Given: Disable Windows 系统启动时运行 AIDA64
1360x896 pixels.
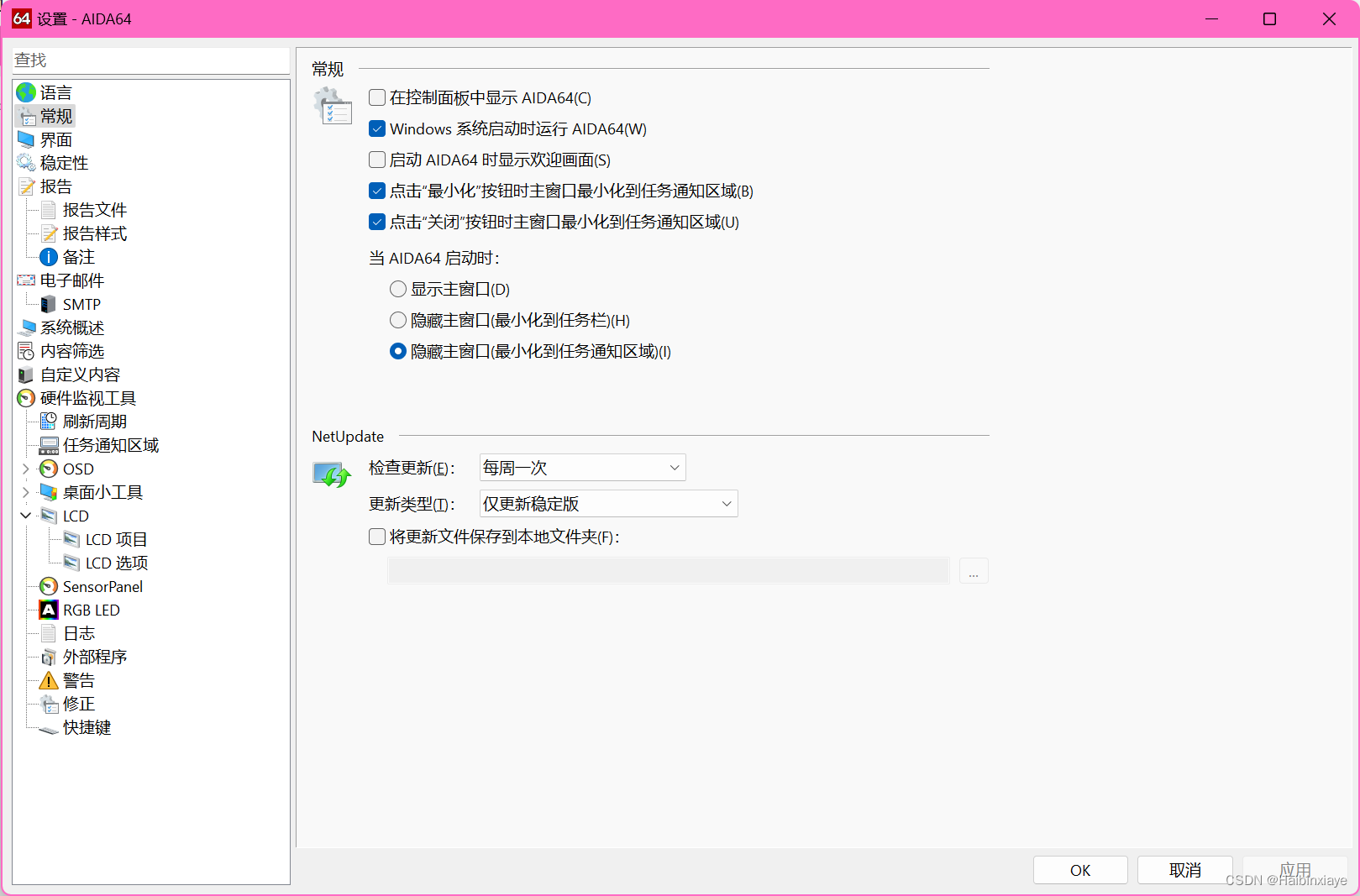Looking at the screenshot, I should click(x=376, y=128).
